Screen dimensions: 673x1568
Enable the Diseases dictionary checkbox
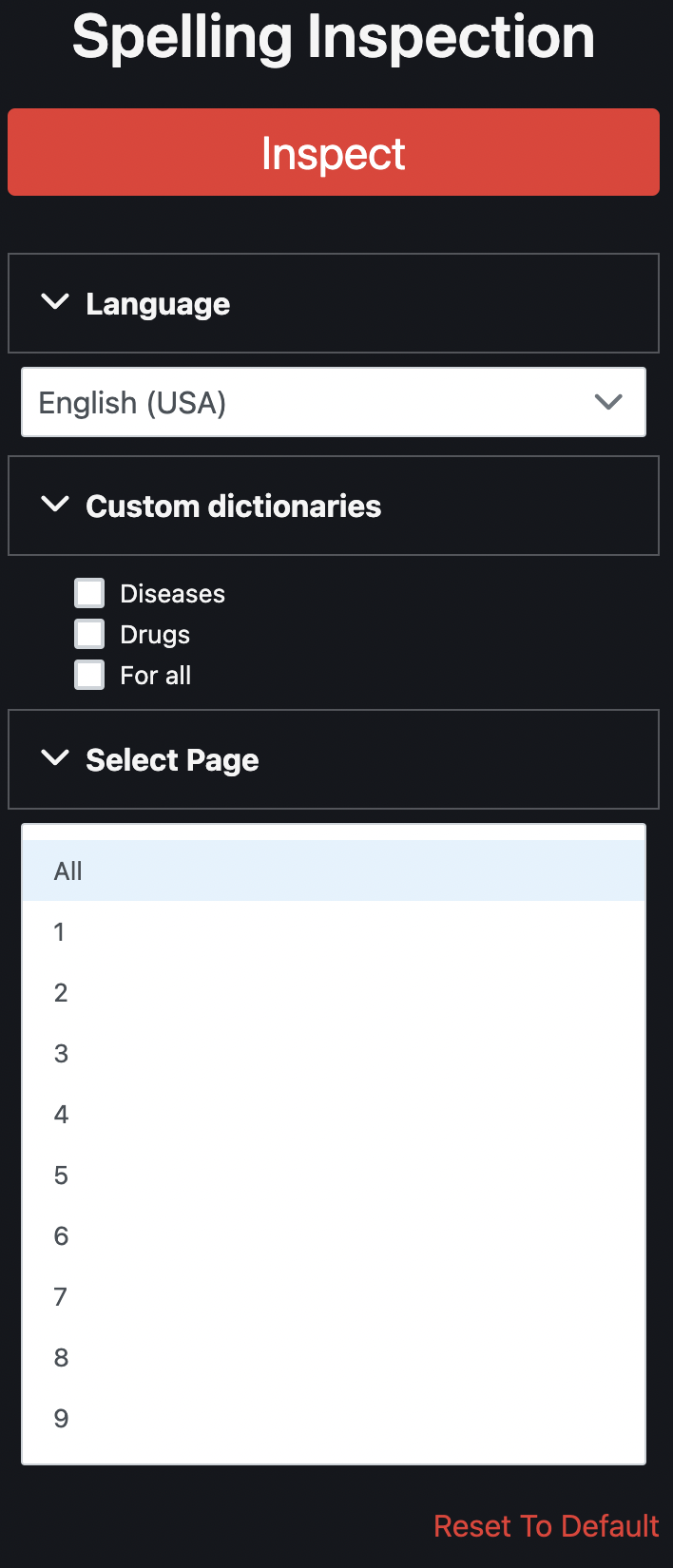90,593
